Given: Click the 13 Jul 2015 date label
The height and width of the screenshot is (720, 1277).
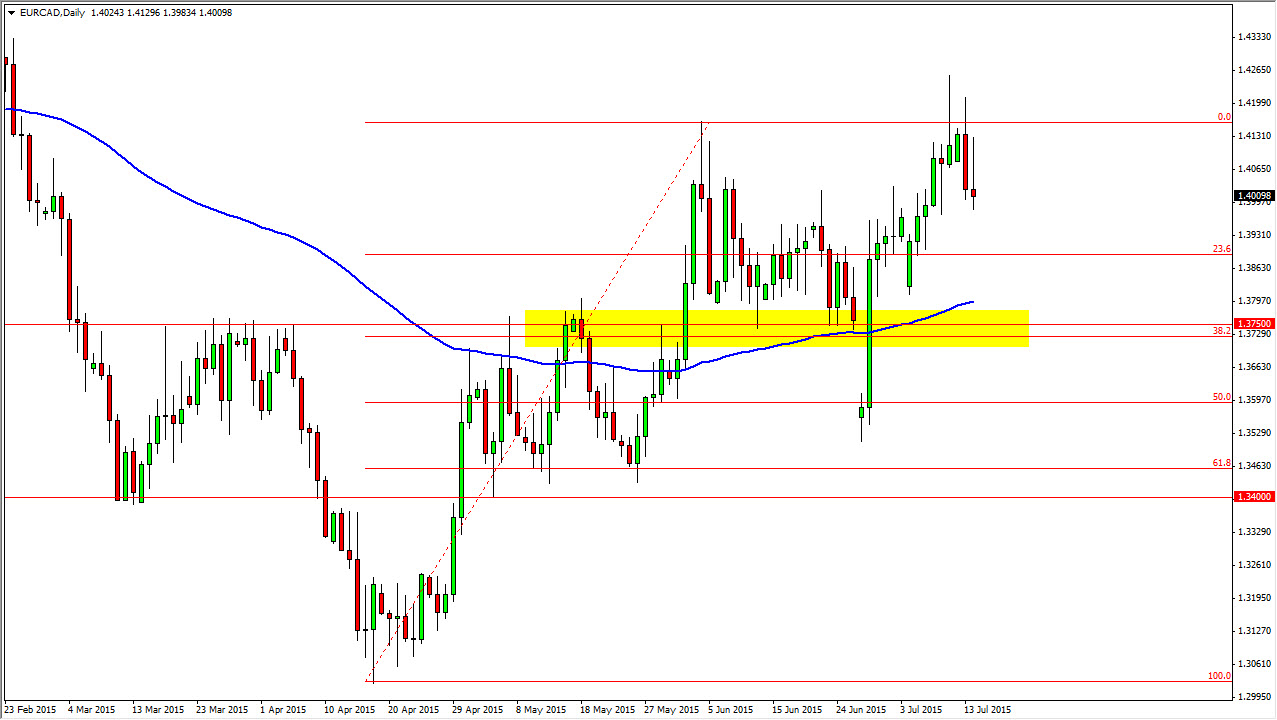Looking at the screenshot, I should 987,710.
